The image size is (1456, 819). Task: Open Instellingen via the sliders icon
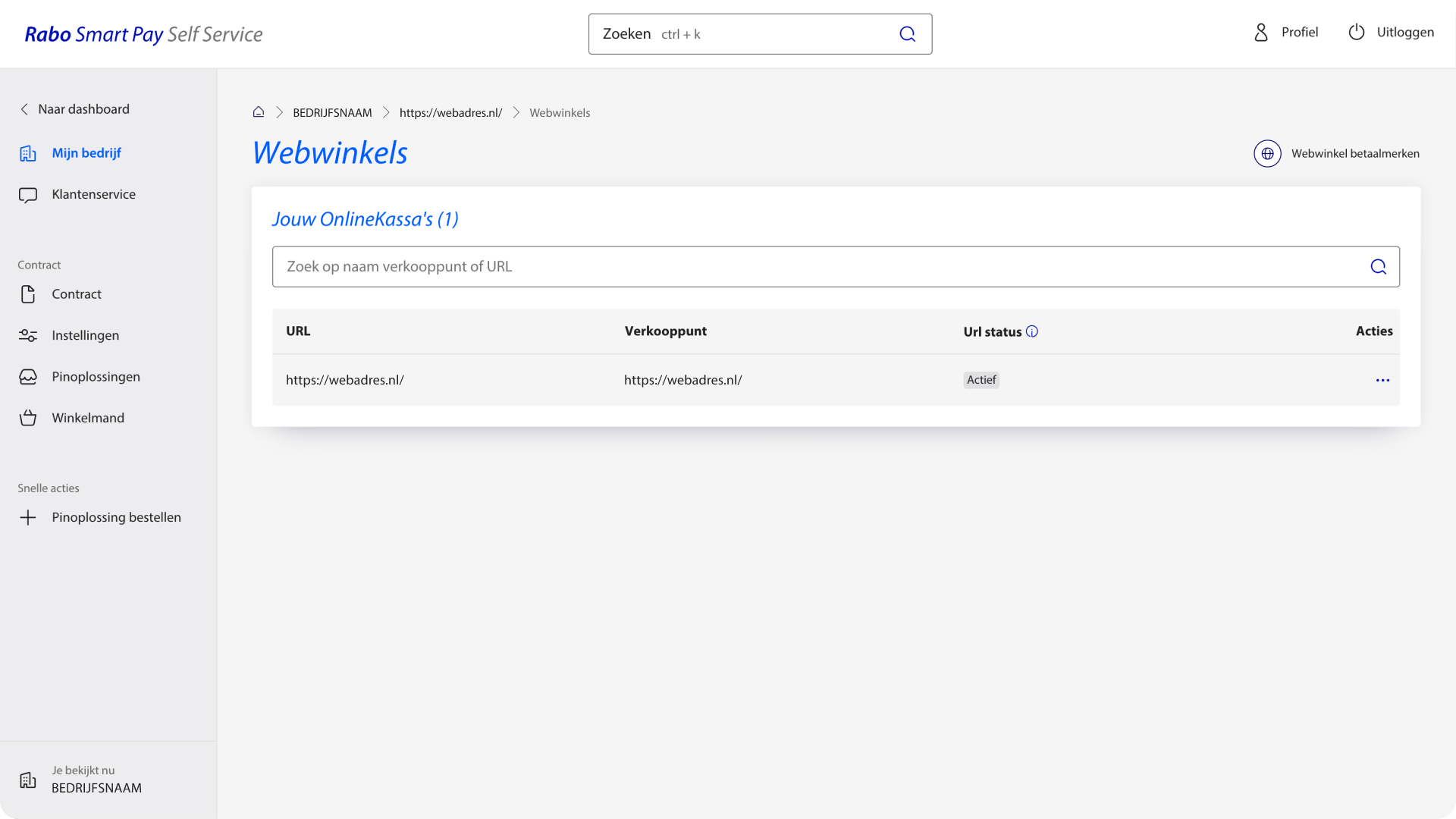point(28,335)
